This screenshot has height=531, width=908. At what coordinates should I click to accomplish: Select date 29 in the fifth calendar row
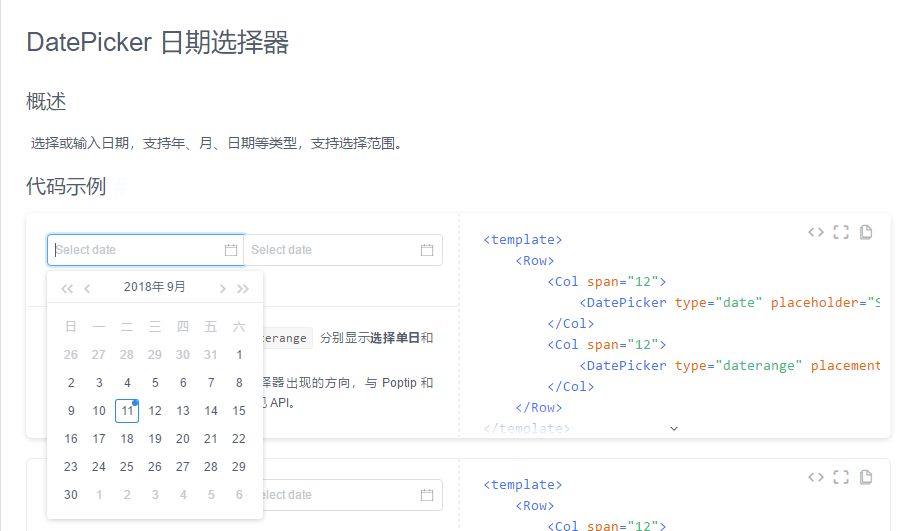pos(239,467)
